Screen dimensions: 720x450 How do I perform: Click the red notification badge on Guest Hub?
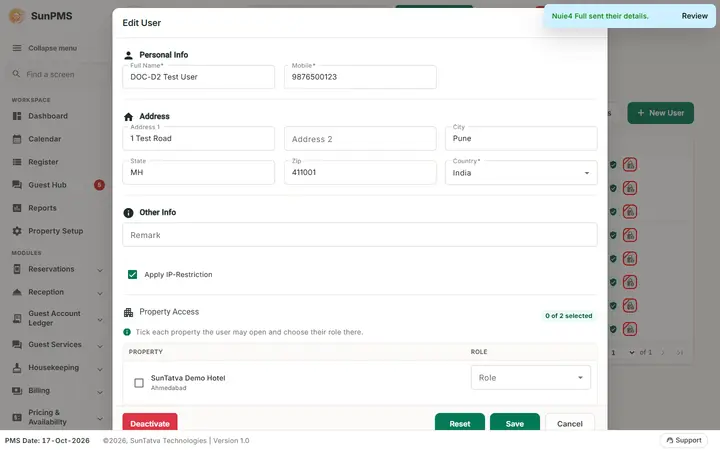(99, 185)
